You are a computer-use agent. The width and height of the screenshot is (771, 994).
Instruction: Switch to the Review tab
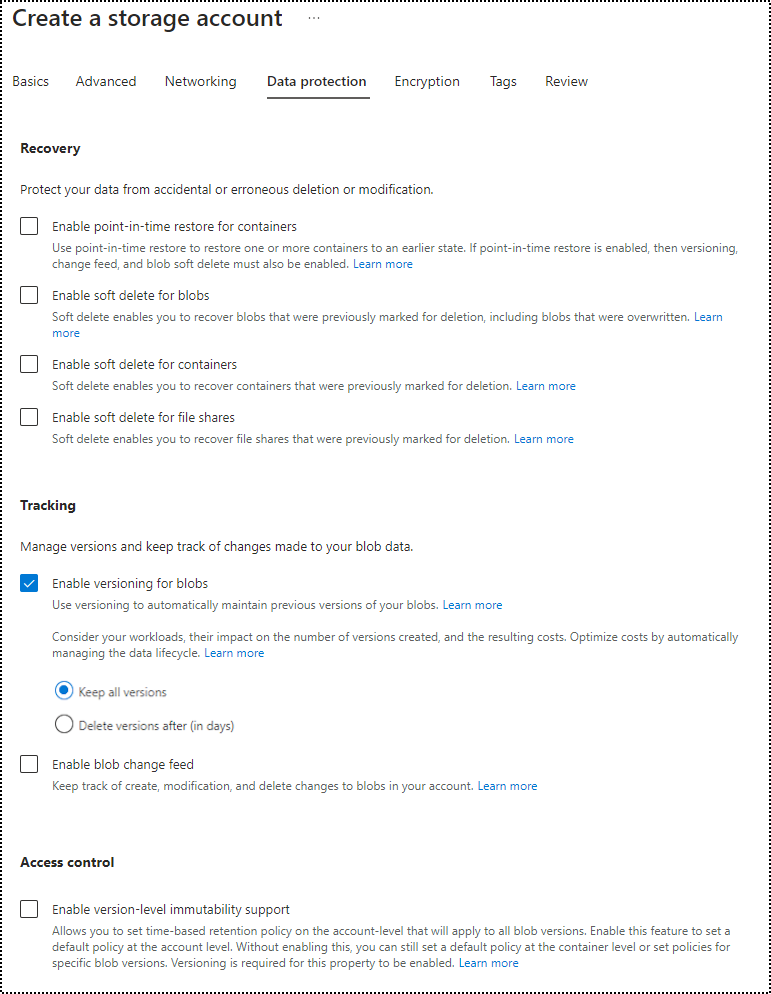[x=566, y=81]
